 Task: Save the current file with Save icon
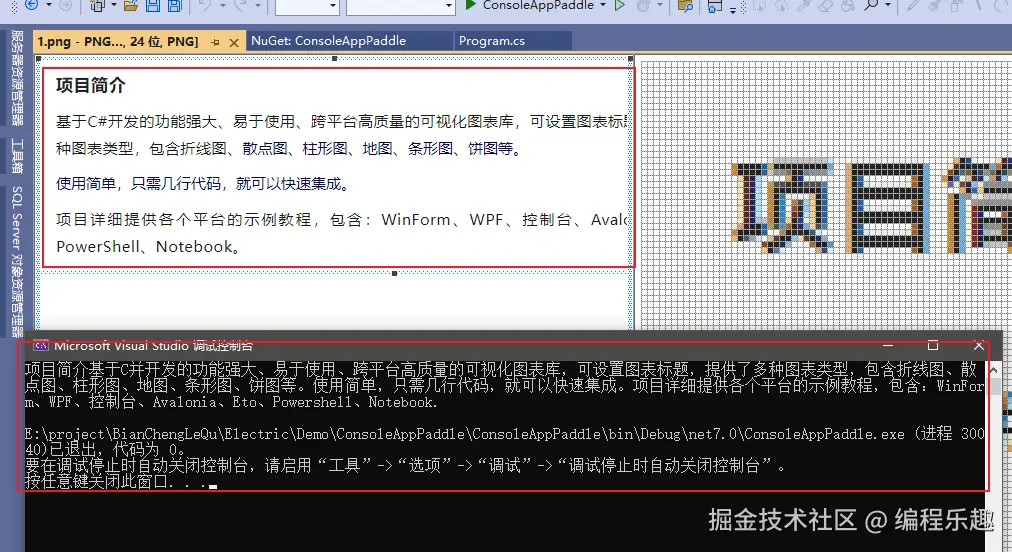pos(153,6)
